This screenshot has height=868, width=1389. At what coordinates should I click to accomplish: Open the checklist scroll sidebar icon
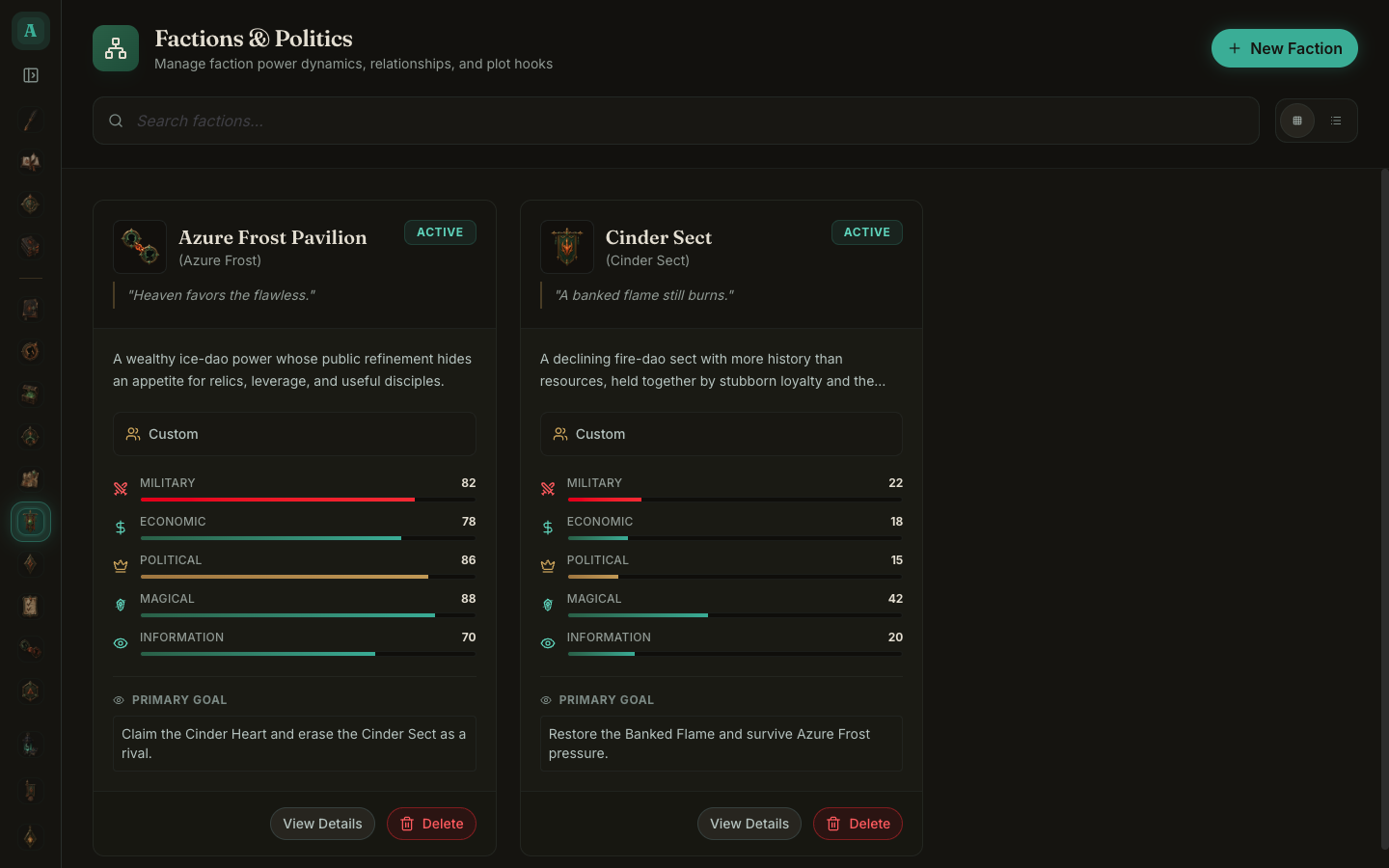[x=30, y=606]
